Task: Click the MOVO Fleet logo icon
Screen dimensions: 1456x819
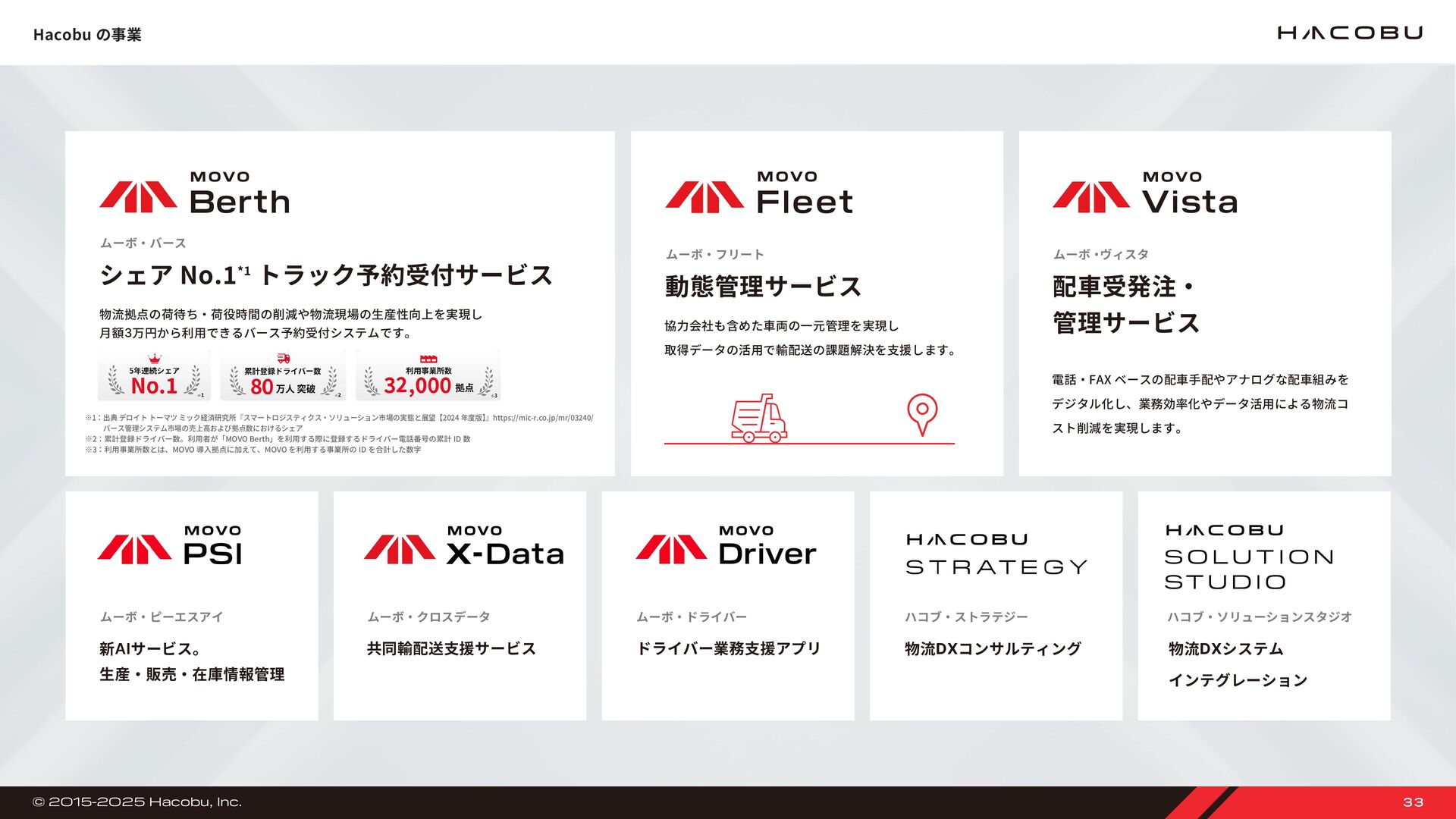Action: coord(704,196)
